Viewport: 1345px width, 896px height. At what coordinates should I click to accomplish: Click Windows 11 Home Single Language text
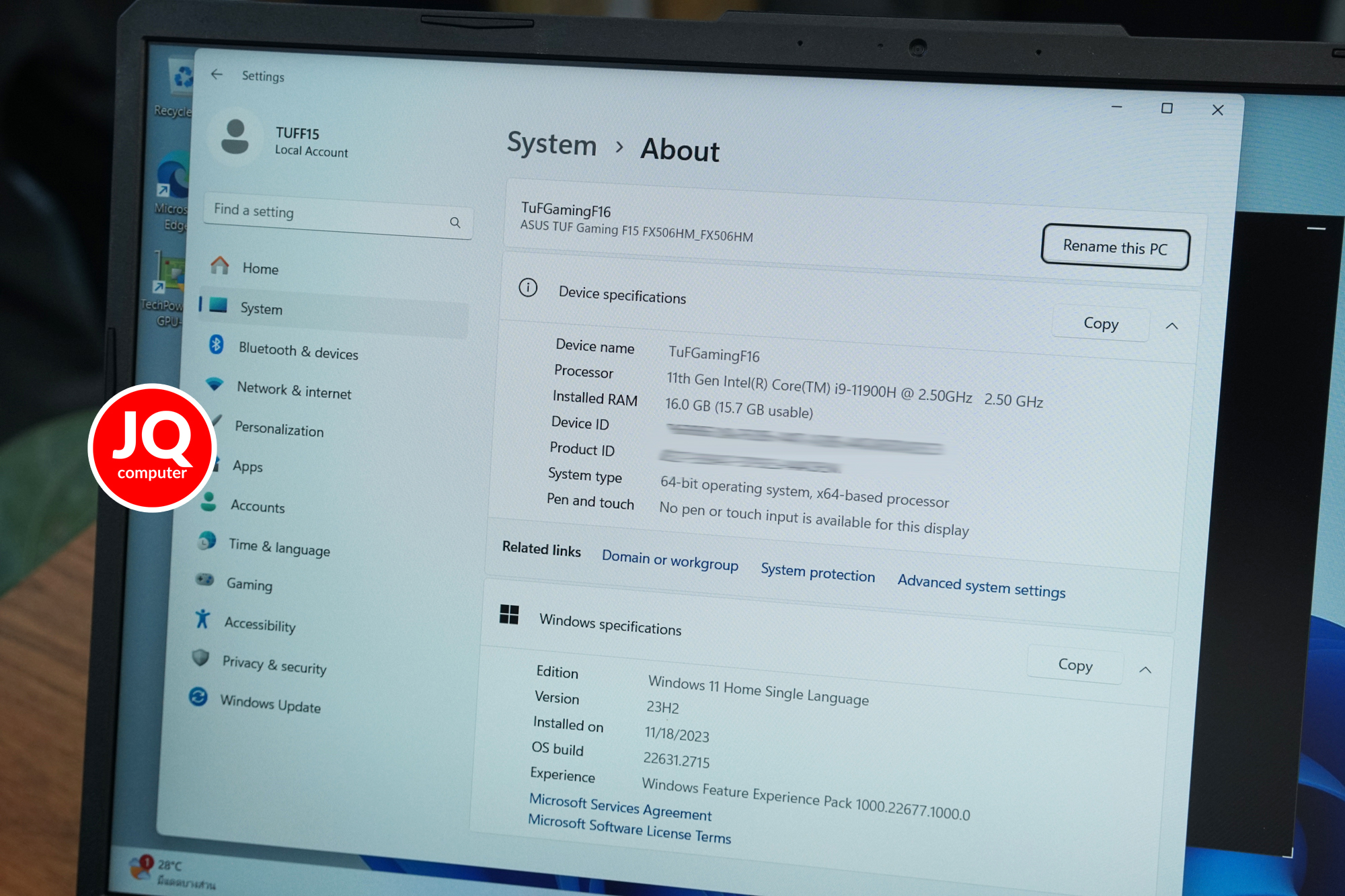pos(759,691)
